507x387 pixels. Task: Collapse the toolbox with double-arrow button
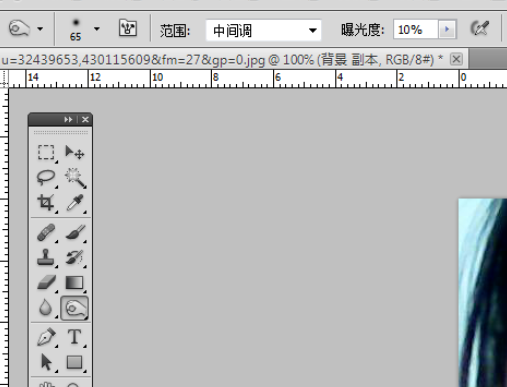coord(68,119)
